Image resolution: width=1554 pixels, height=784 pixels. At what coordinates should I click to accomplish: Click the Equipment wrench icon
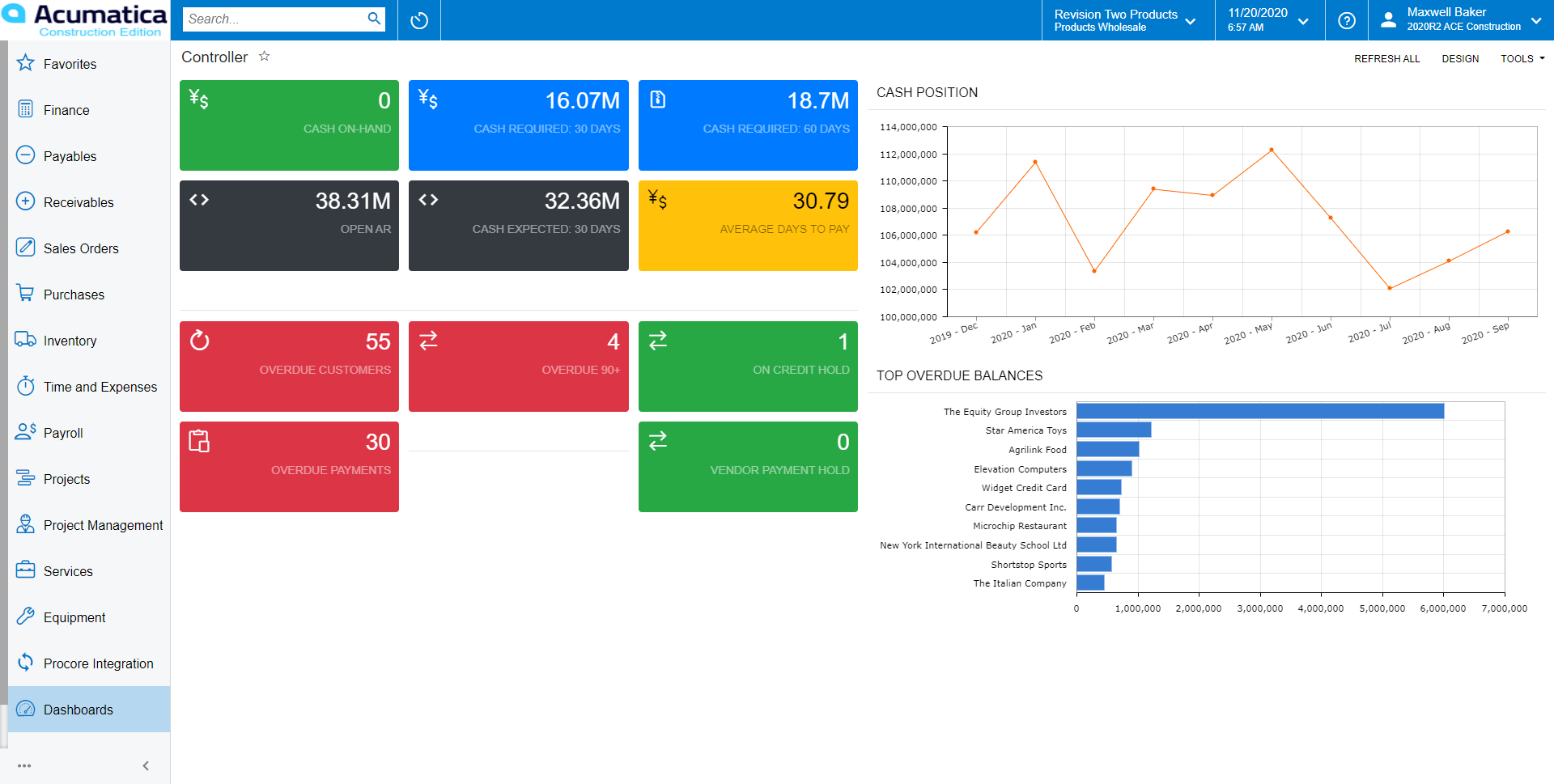click(26, 617)
